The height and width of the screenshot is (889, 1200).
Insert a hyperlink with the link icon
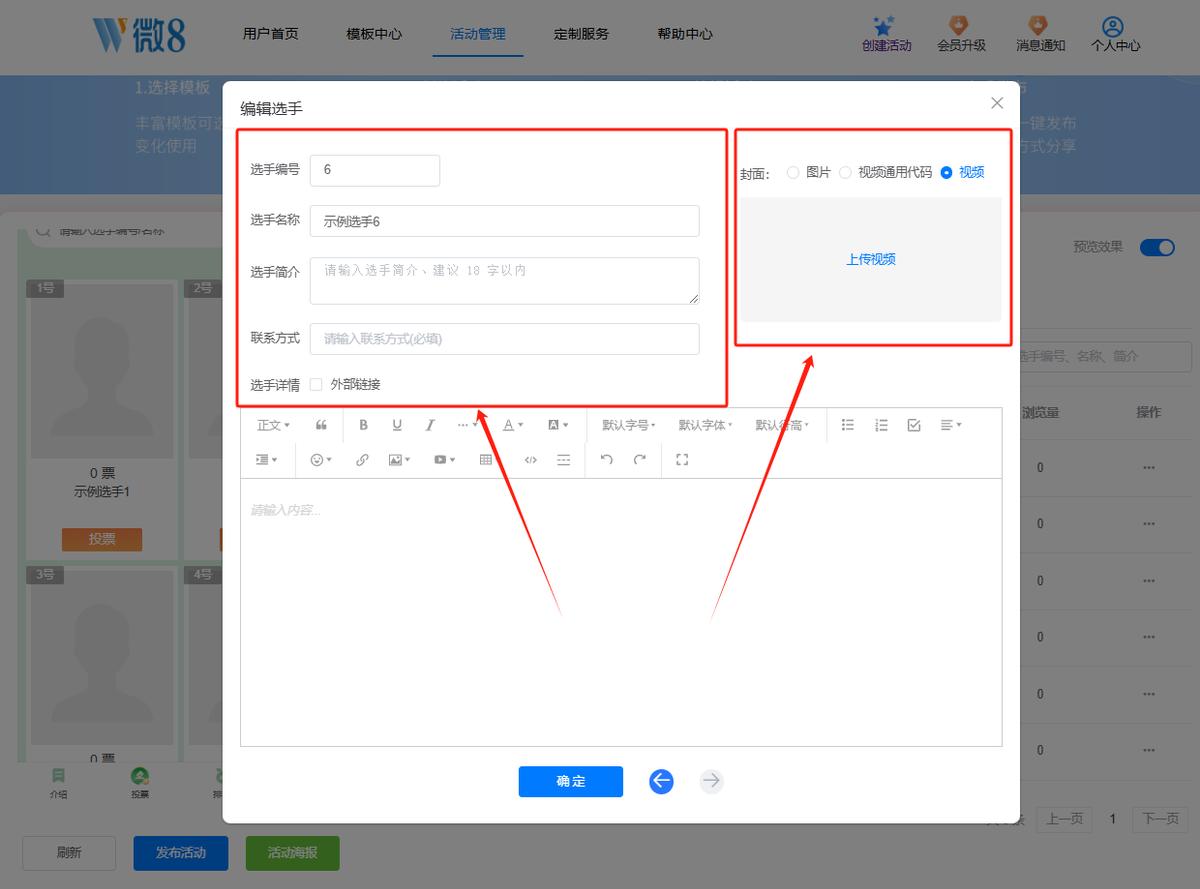[362, 460]
